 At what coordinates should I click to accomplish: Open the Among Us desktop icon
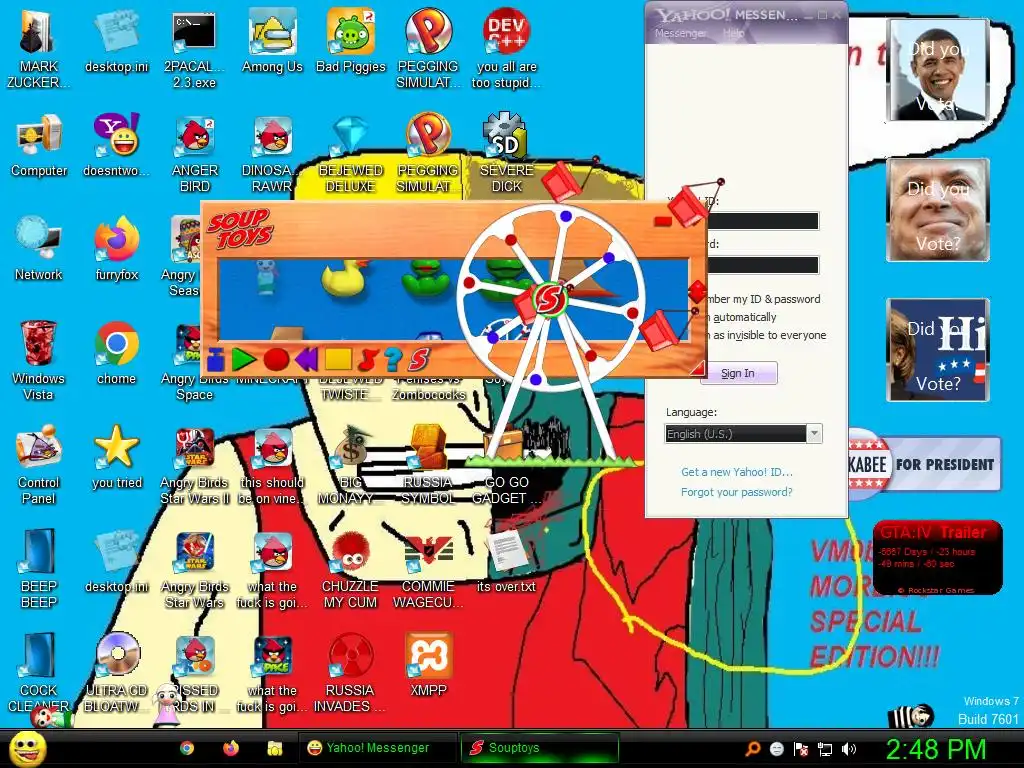(272, 40)
